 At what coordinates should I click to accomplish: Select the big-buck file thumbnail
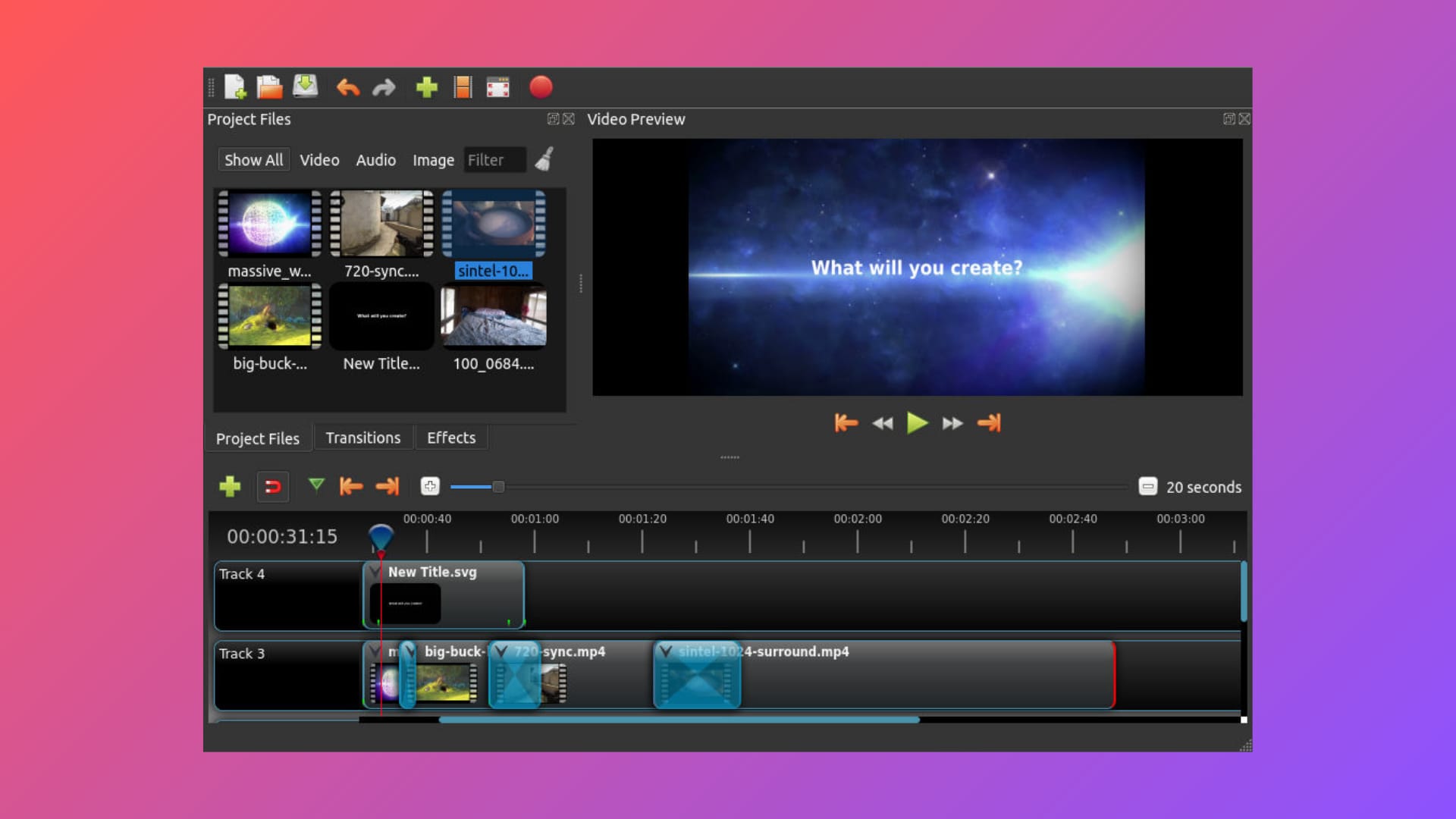tap(270, 316)
